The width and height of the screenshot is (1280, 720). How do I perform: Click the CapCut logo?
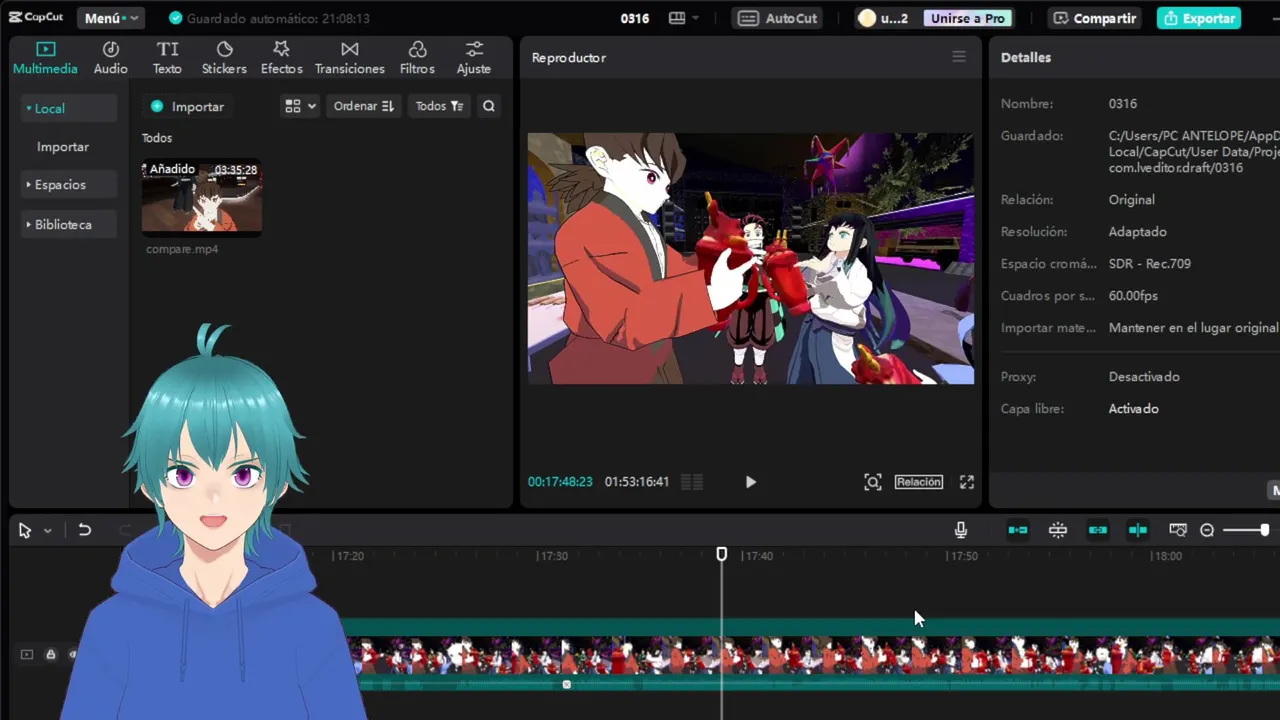36,18
